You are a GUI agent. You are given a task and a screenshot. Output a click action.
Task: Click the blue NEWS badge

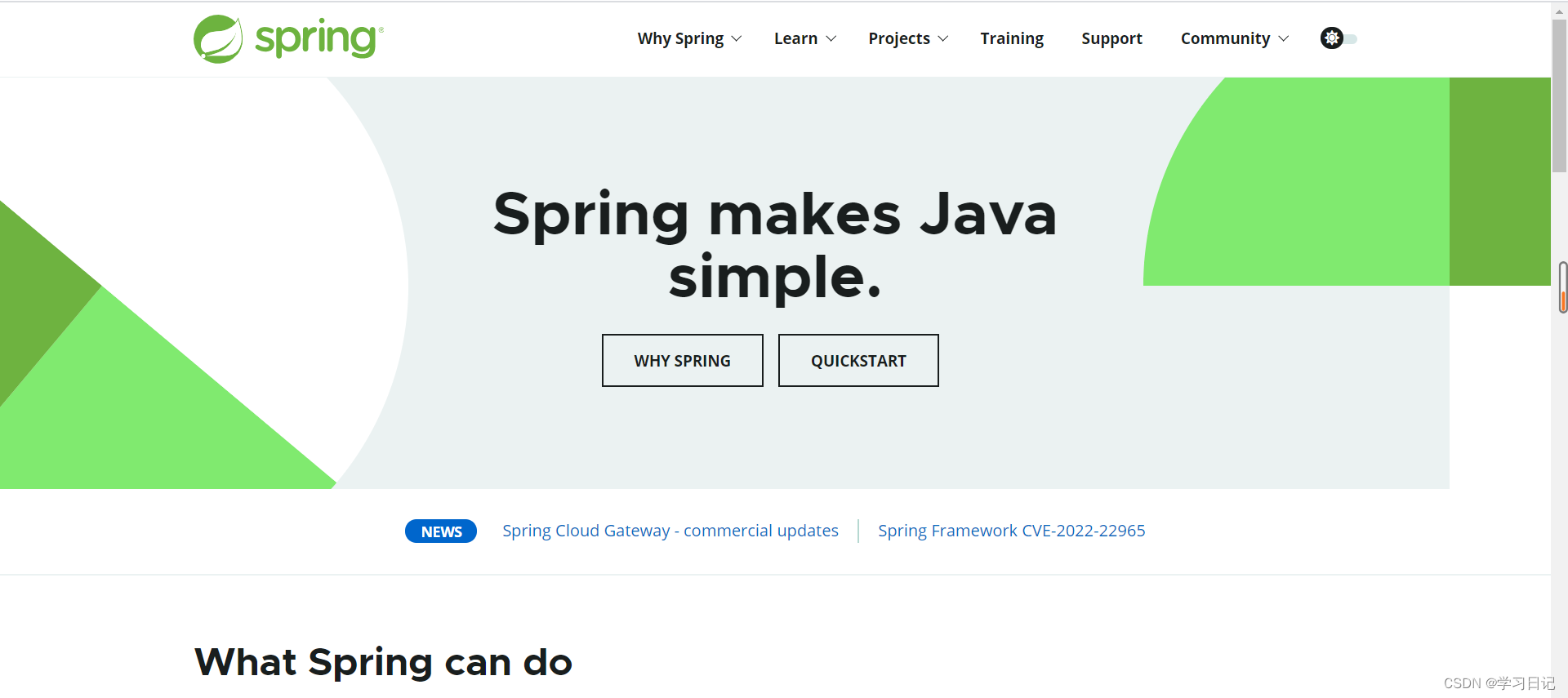[441, 531]
